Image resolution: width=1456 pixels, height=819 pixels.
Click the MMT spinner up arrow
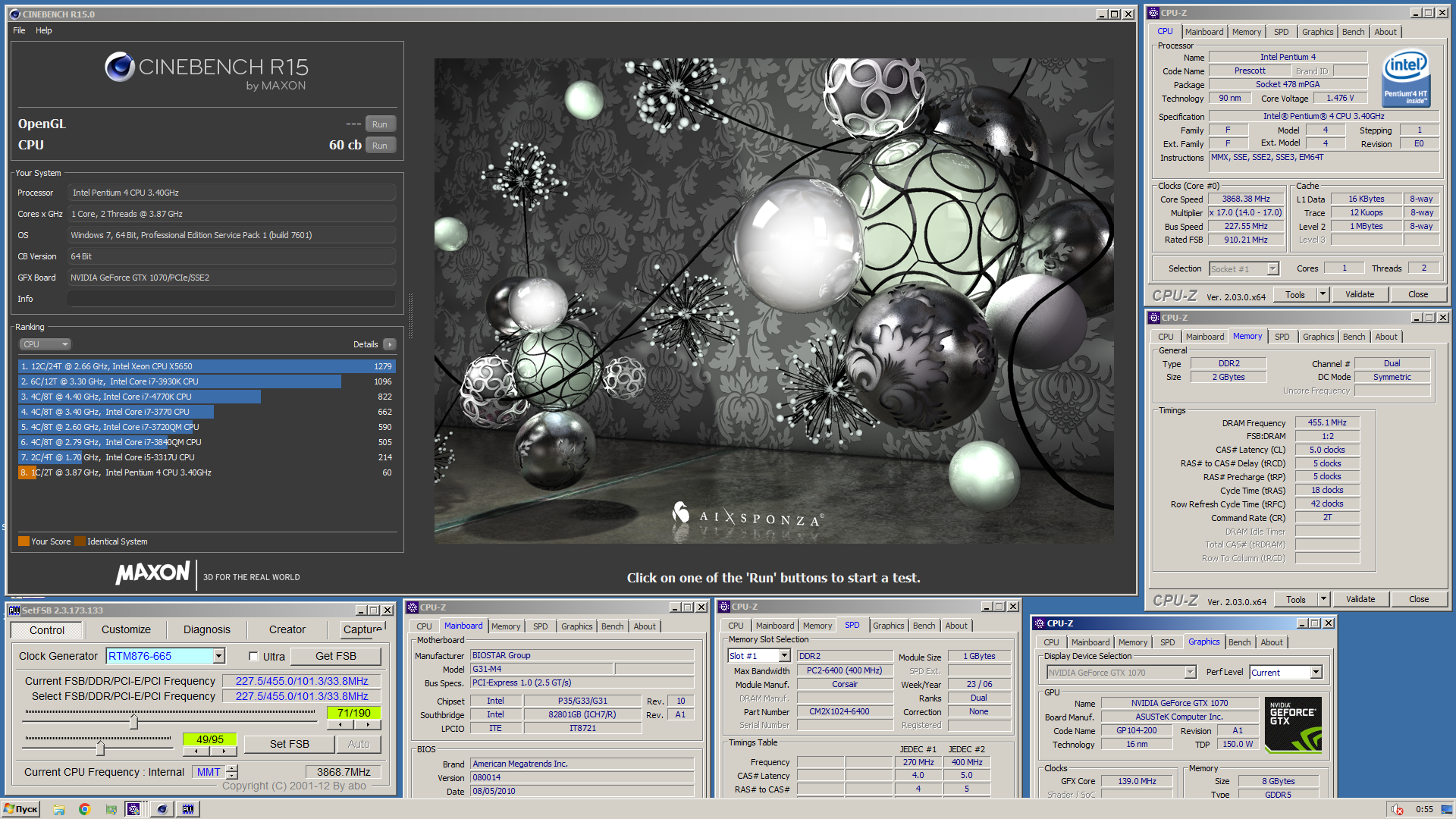(x=232, y=768)
